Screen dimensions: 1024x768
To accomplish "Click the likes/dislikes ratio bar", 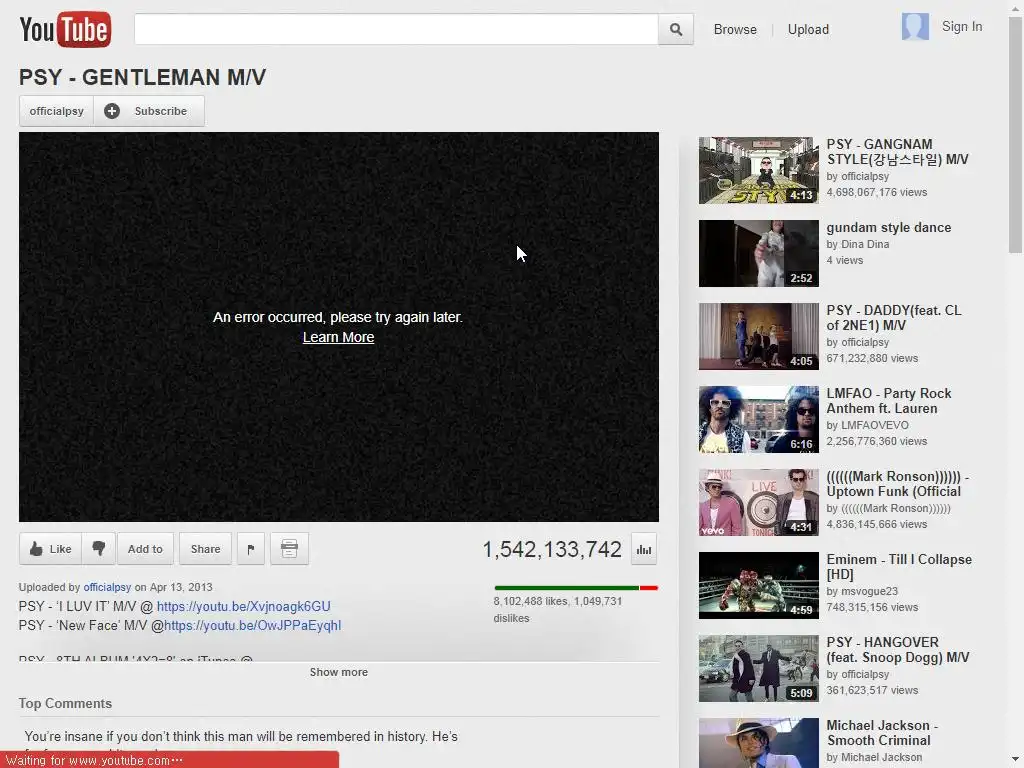I will coord(576,588).
